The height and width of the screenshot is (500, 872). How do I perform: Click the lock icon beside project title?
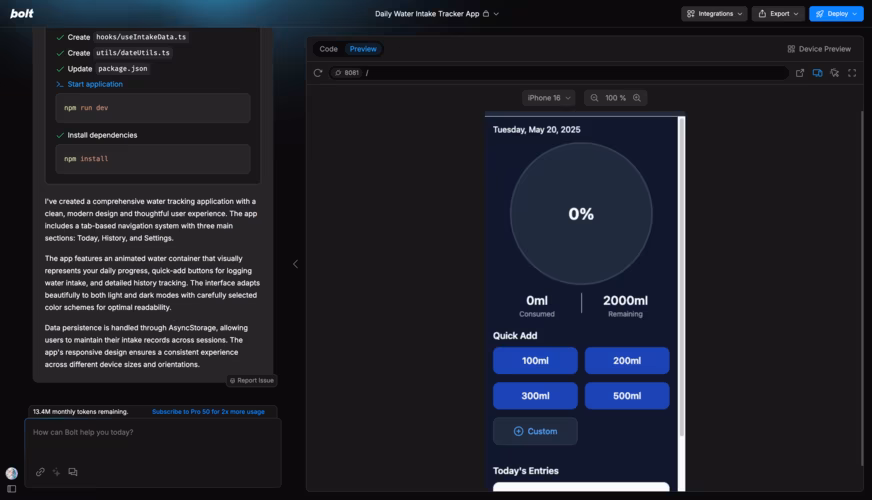tap(486, 14)
